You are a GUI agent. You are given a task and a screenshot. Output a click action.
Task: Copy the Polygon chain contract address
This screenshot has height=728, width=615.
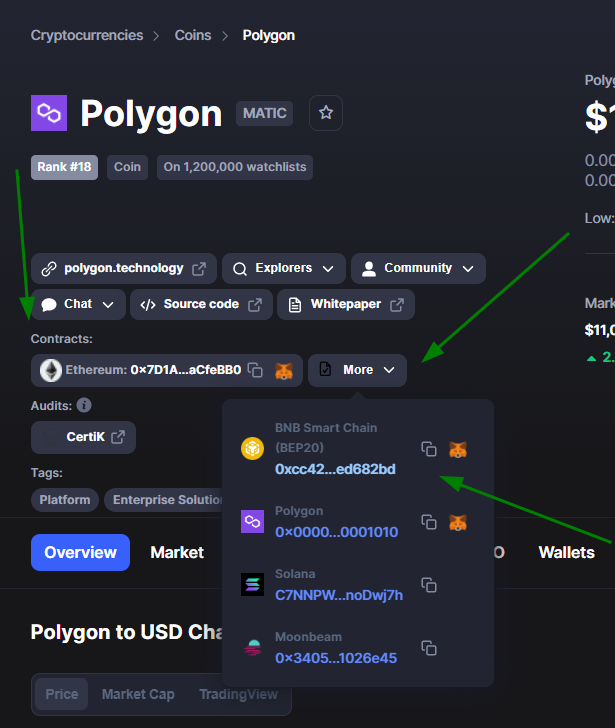pos(429,522)
